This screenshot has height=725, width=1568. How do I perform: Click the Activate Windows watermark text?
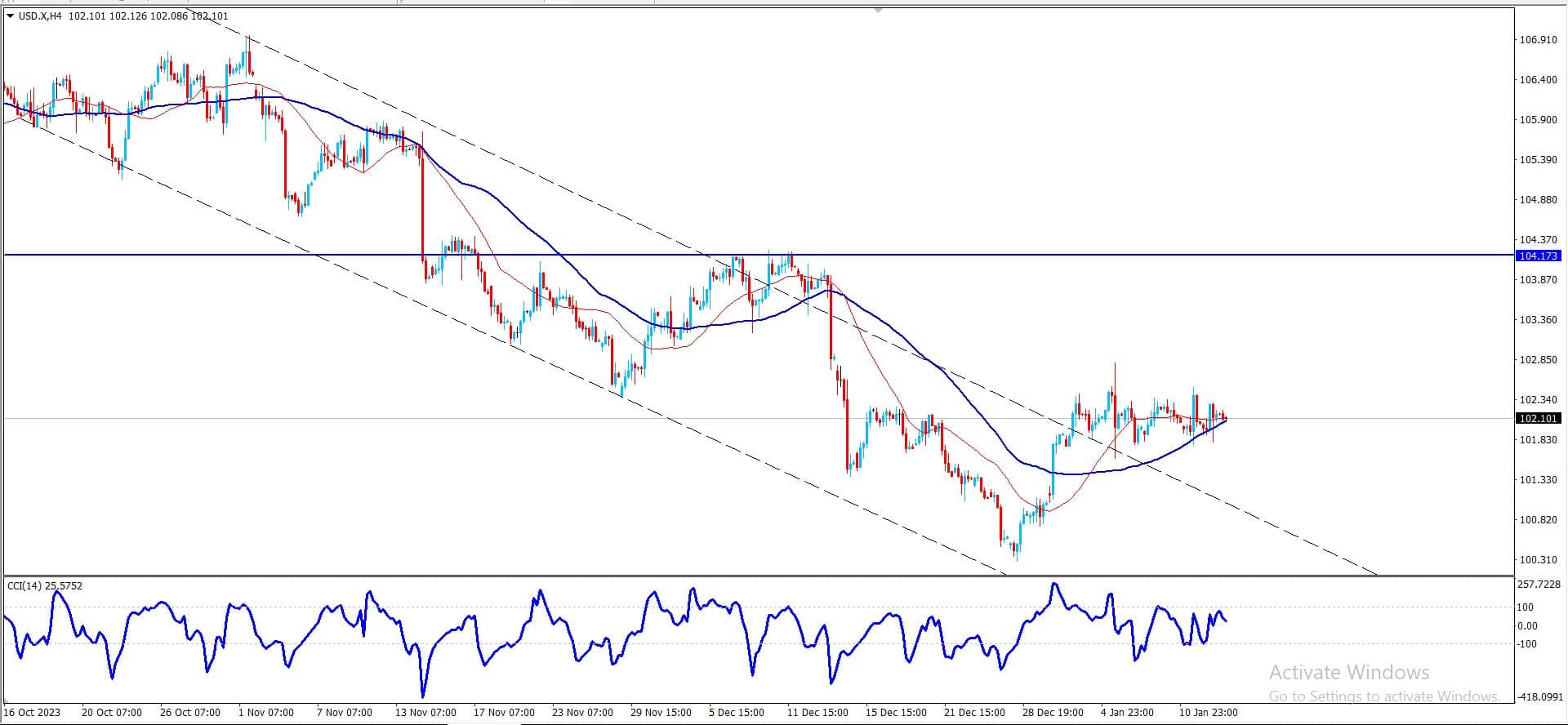pos(1349,672)
